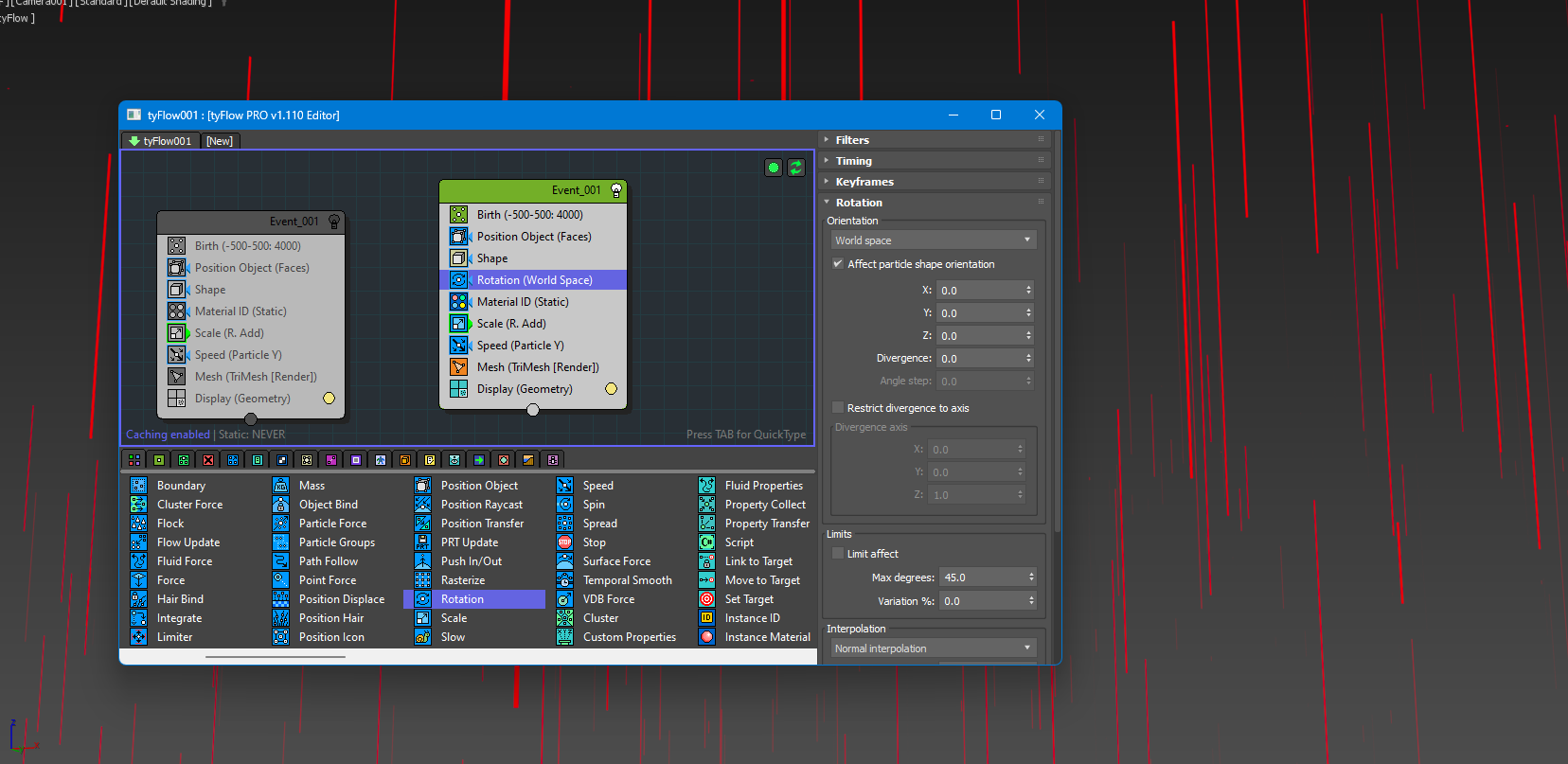Image resolution: width=1568 pixels, height=764 pixels.
Task: Click the Z rotation value field
Action: (979, 336)
